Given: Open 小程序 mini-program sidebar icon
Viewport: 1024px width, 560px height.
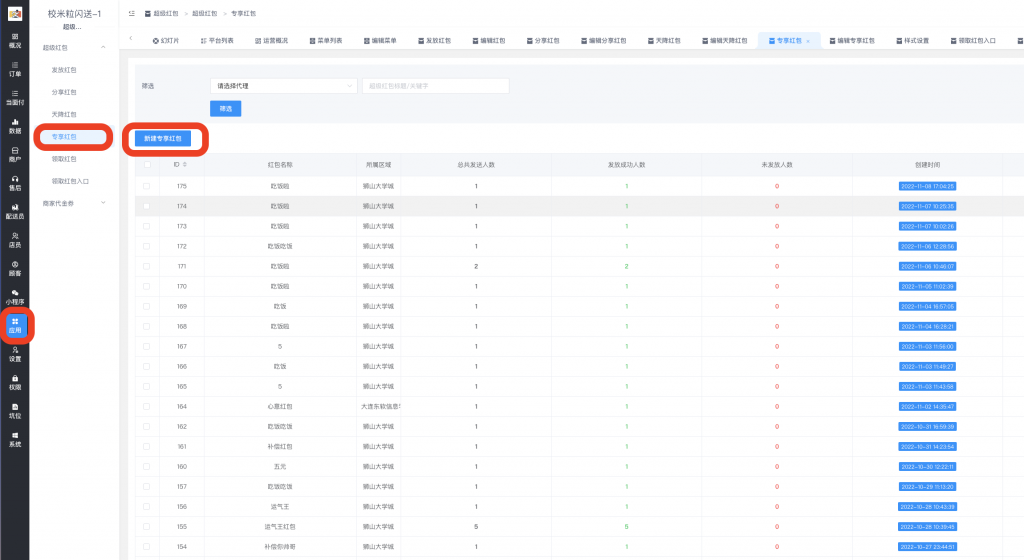Looking at the screenshot, I should (x=15, y=296).
